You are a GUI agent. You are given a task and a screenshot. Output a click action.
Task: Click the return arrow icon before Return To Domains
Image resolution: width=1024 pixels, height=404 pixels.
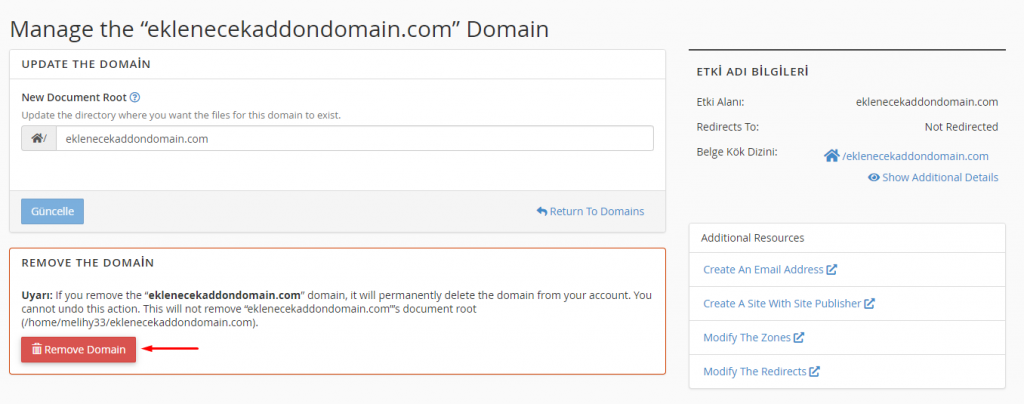pyautogui.click(x=542, y=212)
